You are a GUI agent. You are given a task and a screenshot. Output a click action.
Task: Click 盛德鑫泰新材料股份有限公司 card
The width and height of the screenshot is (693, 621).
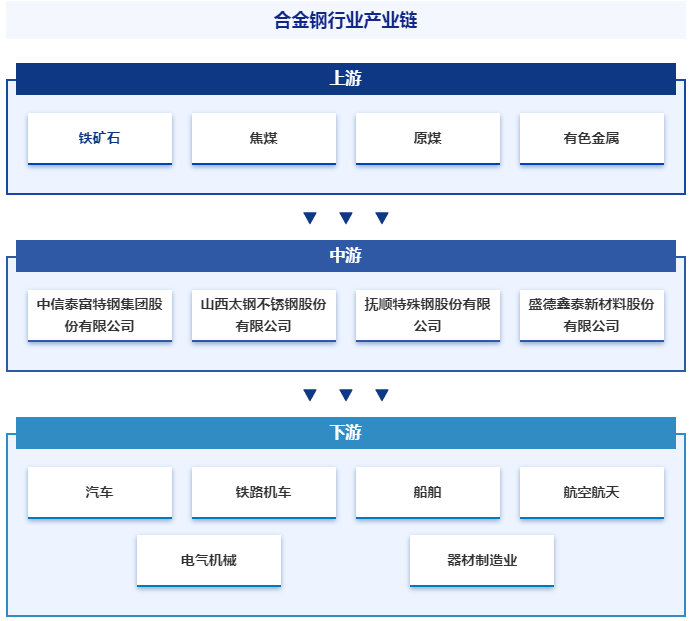(592, 316)
